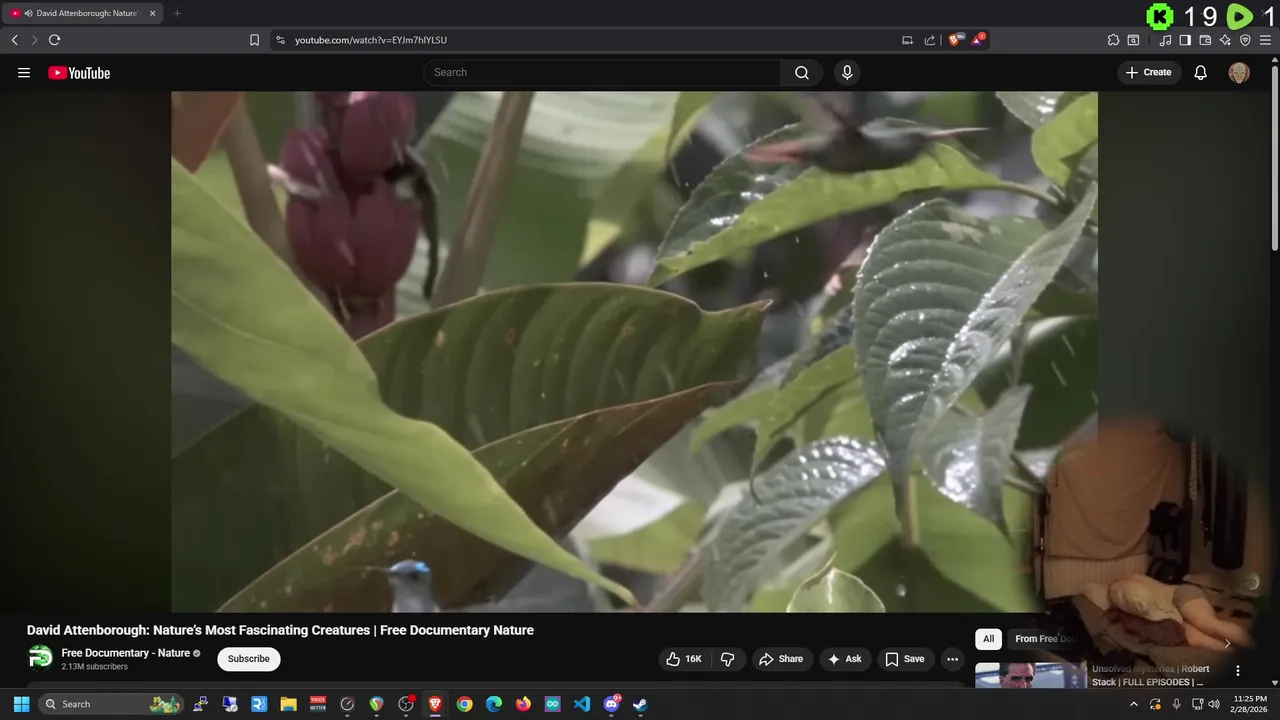Open the channel avatar for Free Documentary
1280x720 pixels.
point(40,658)
